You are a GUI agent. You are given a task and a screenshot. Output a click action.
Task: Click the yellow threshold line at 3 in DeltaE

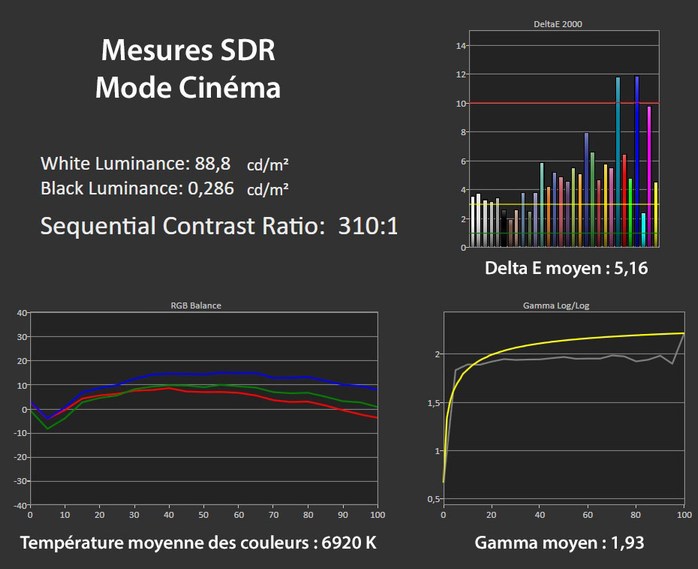point(564,204)
